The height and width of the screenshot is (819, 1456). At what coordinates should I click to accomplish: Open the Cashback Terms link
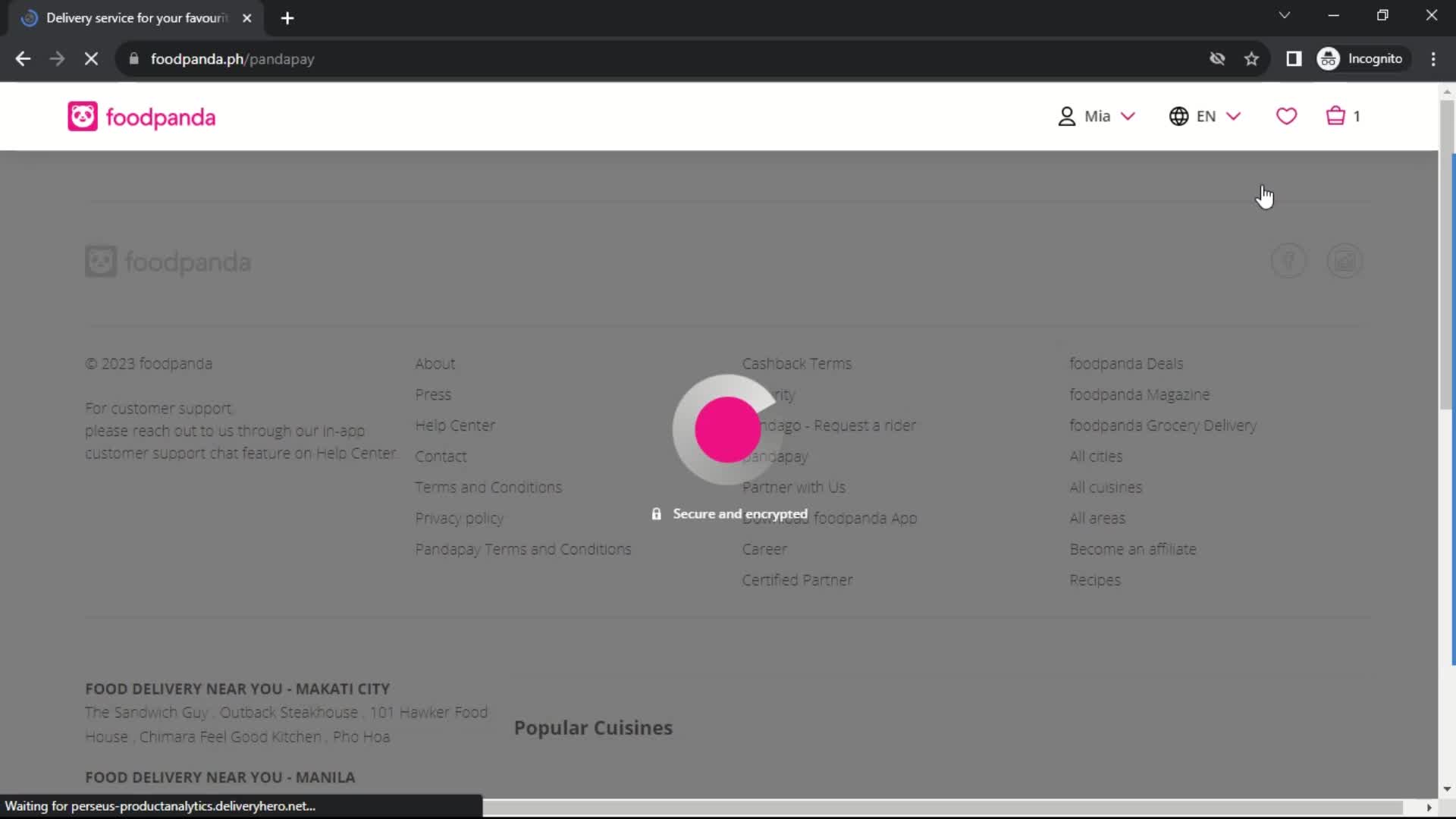tap(797, 363)
